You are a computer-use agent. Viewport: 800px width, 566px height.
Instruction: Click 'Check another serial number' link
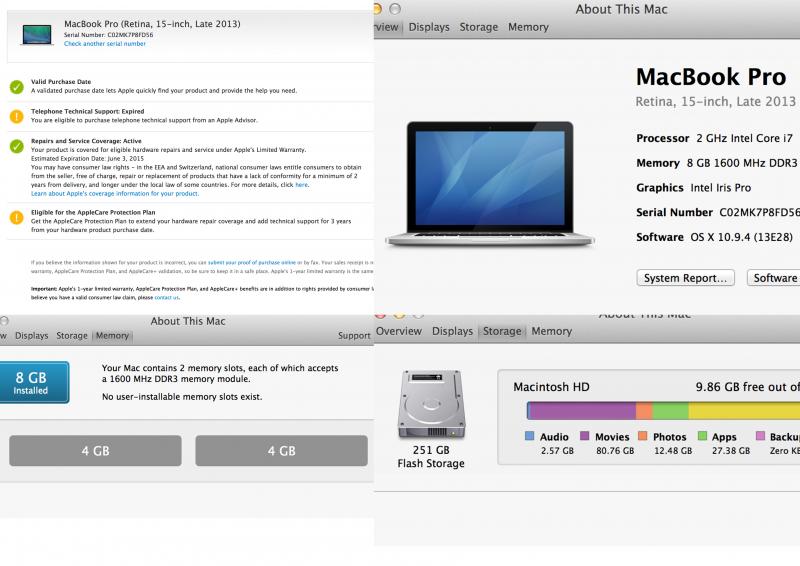point(105,44)
